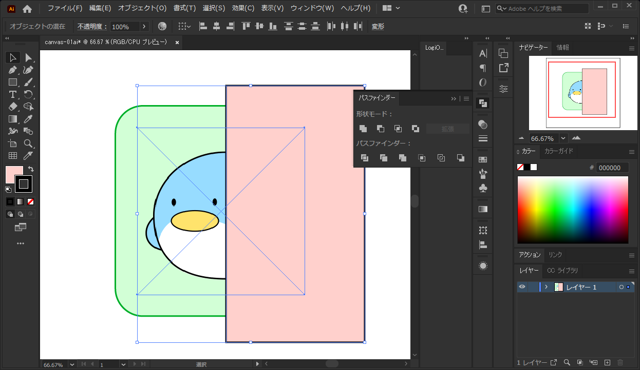Open the workspace switcher dropdown

tap(391, 8)
